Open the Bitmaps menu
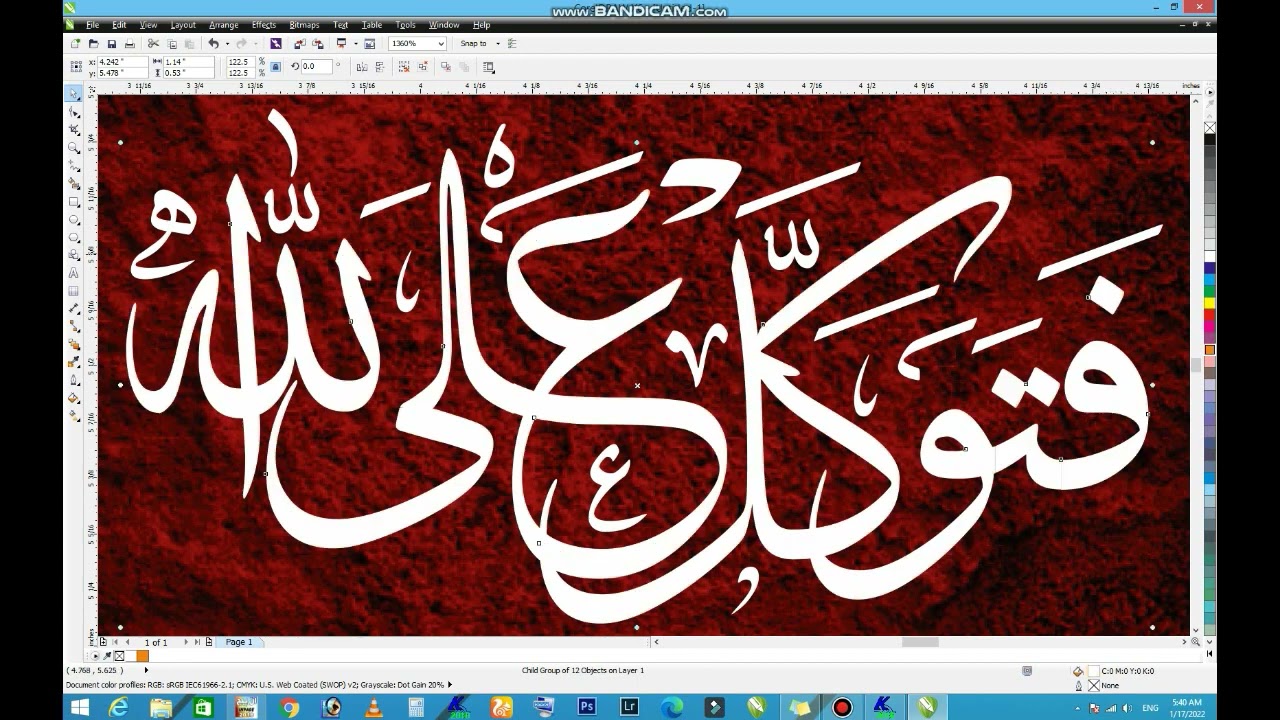 tap(304, 24)
